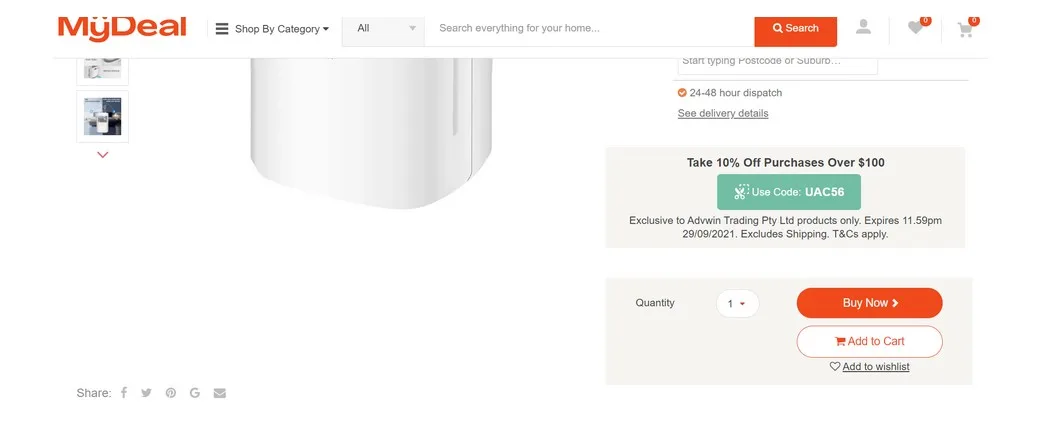Open the Quantity dropdown
1037x430 pixels.
point(737,303)
